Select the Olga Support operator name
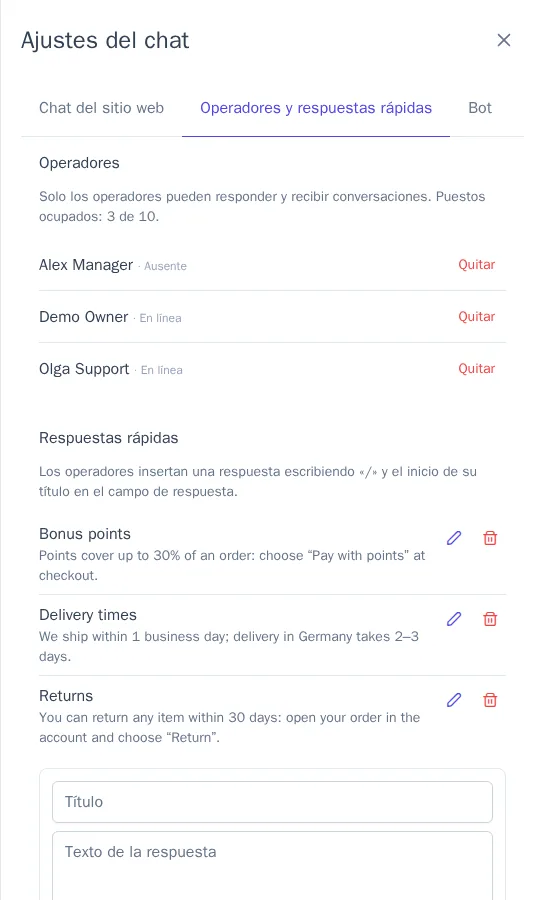 pyautogui.click(x=84, y=368)
